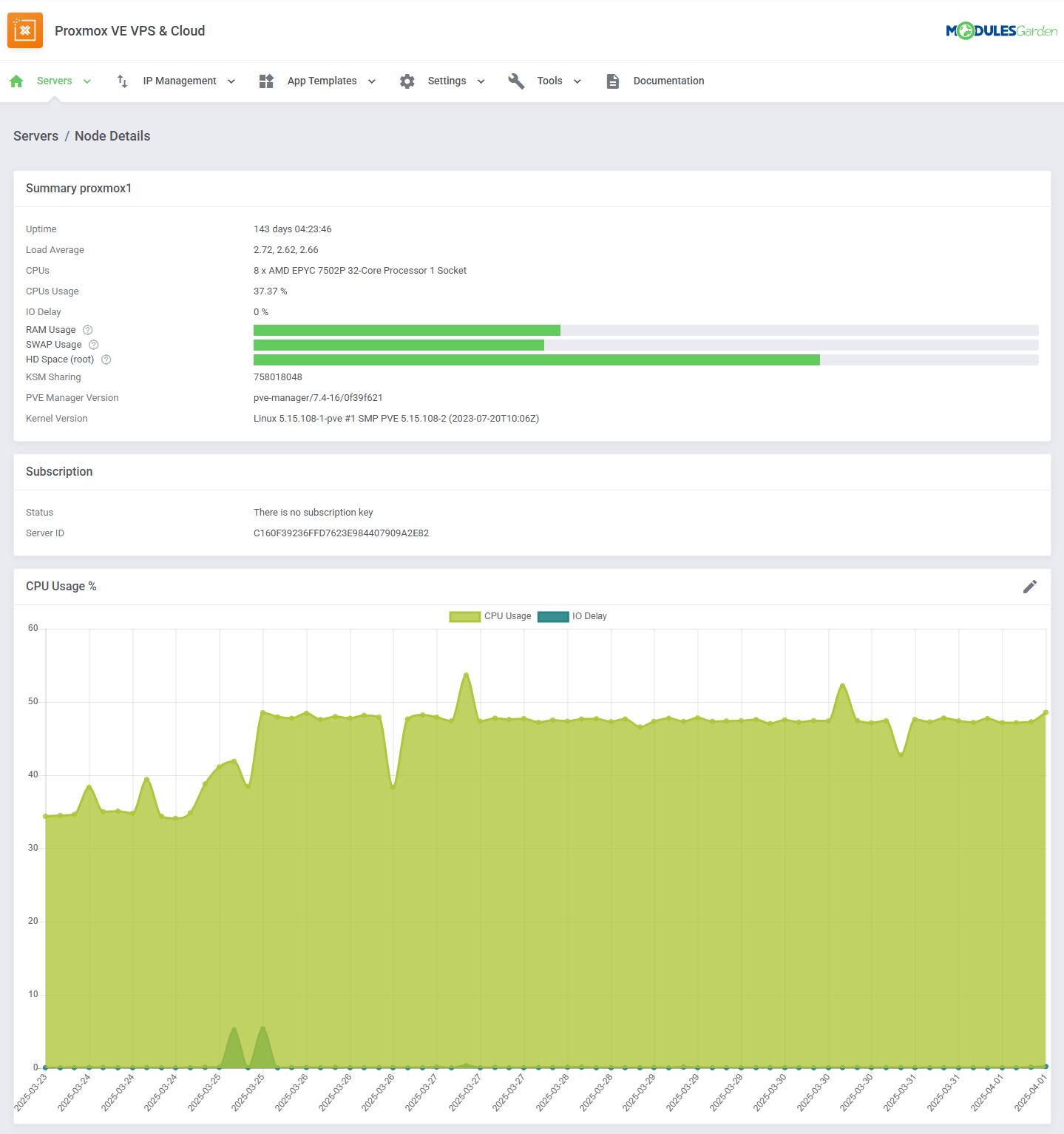Image resolution: width=1064 pixels, height=1134 pixels.
Task: Click the Settings gear icon
Action: pyautogui.click(x=407, y=81)
